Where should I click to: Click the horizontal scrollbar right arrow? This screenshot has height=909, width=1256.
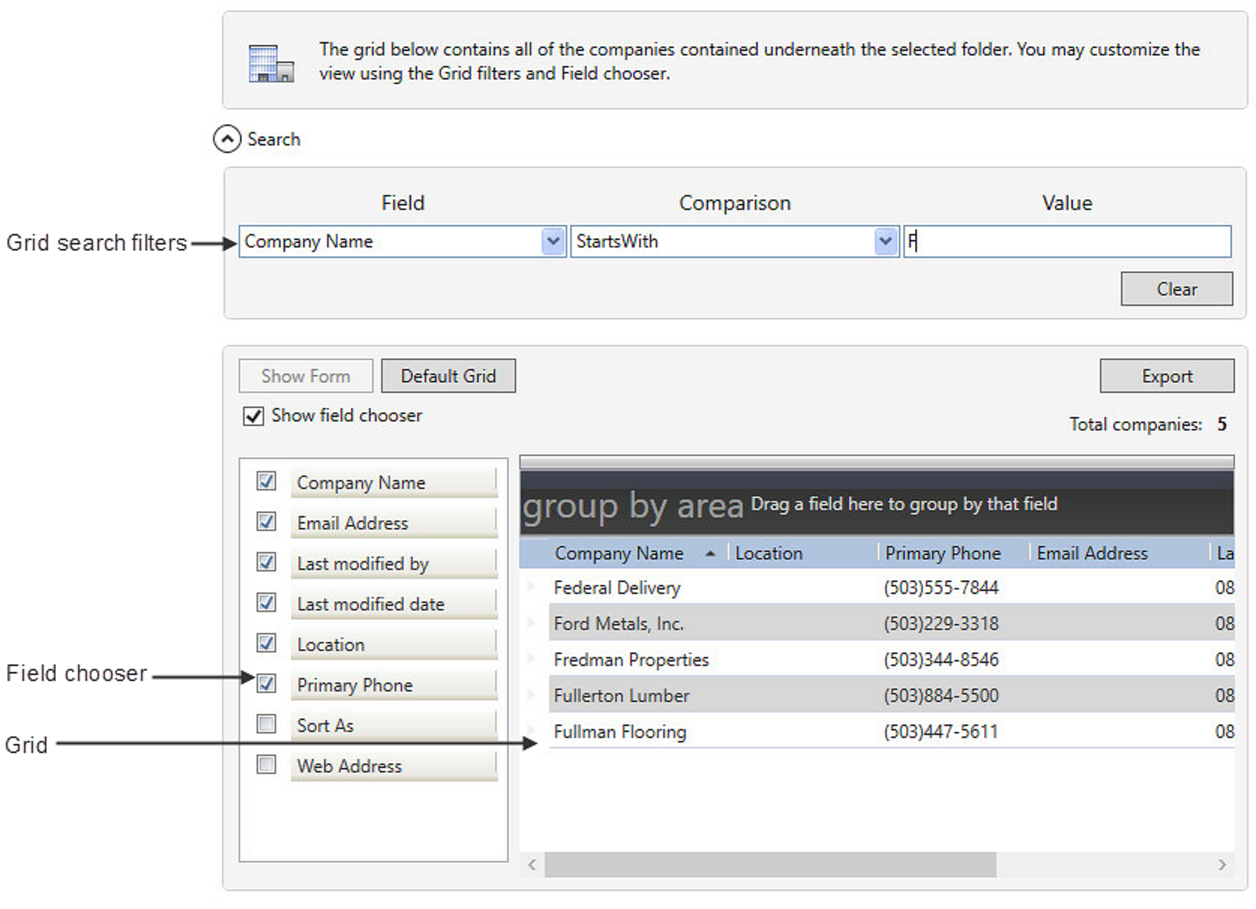pyautogui.click(x=1222, y=864)
